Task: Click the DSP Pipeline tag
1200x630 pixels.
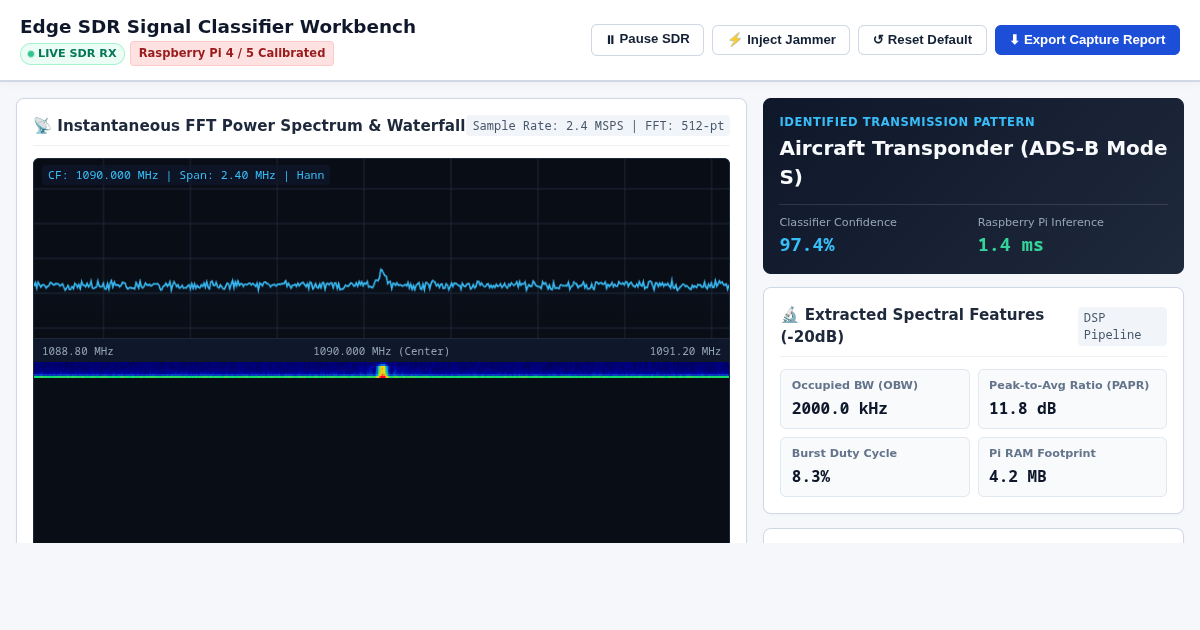Action: pyautogui.click(x=1122, y=326)
